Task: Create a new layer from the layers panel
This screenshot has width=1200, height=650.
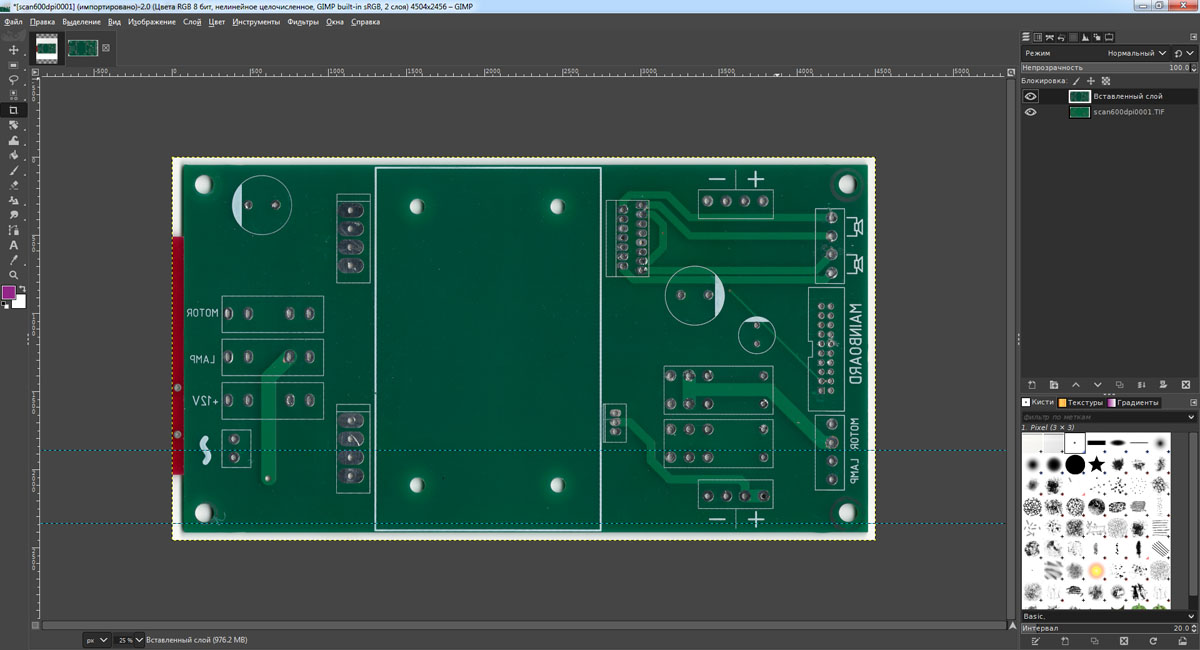Action: coord(1032,385)
